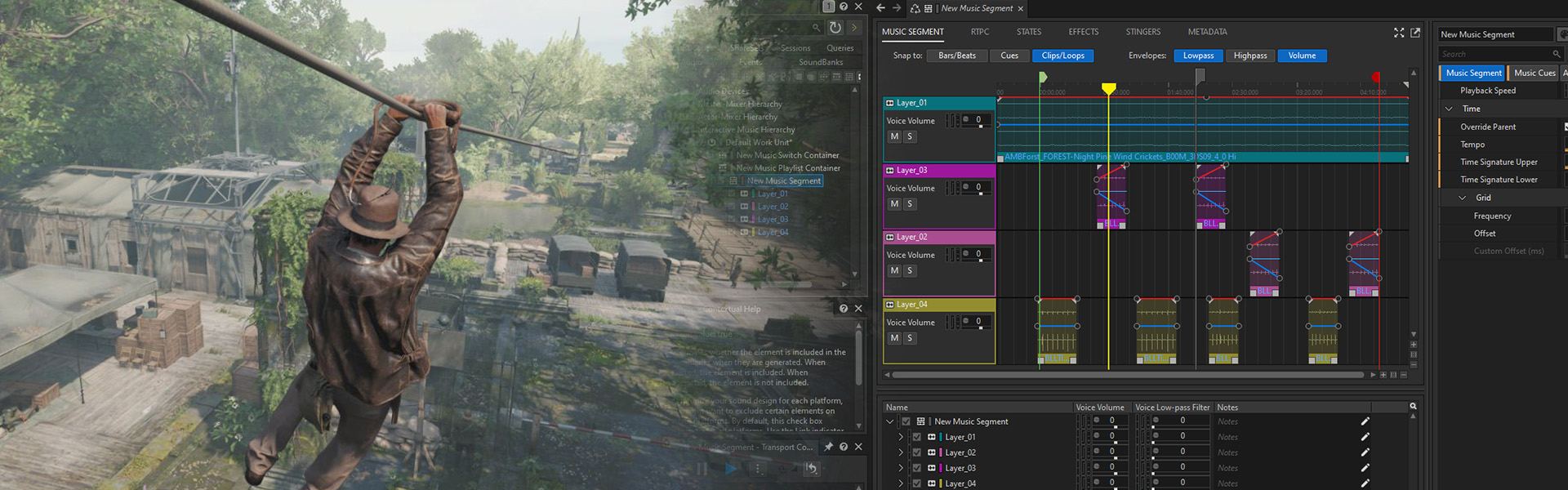Toggle the Highpass envelope button
This screenshot has width=1568, height=490.
pos(1249,56)
